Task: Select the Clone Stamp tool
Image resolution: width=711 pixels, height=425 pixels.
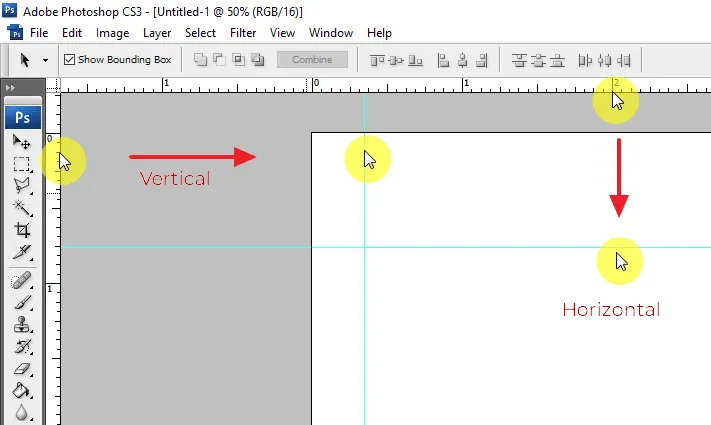Action: 21,325
